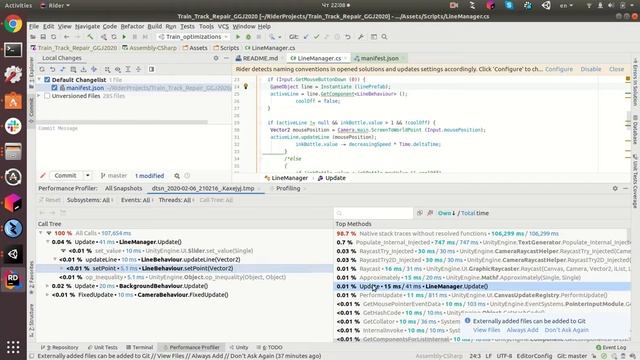
Task: Open the All Snapshots profiler tab
Action: coord(123,189)
